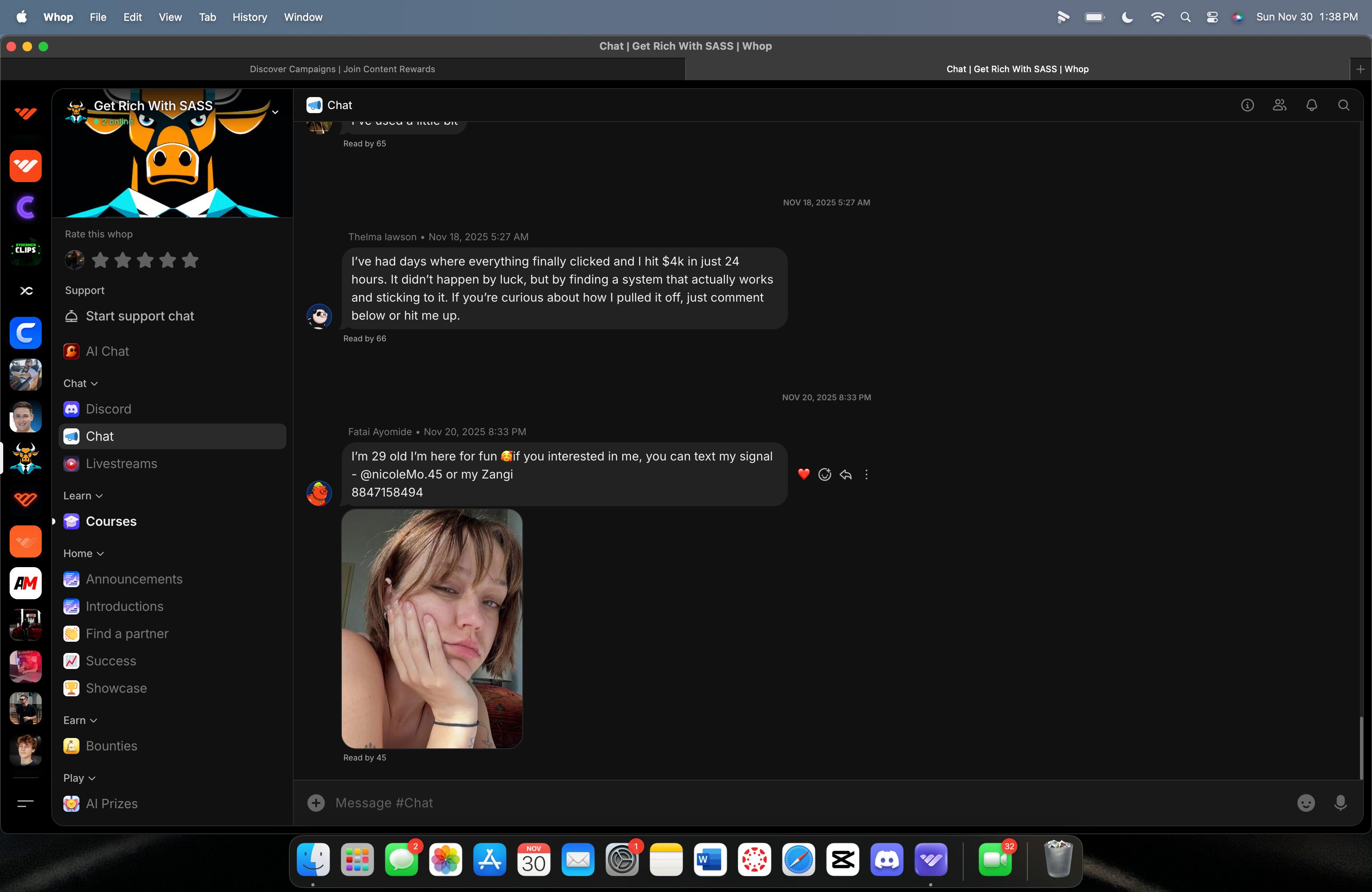1372x892 pixels.
Task: Open the photo attached to Fatai's message
Action: (432, 628)
